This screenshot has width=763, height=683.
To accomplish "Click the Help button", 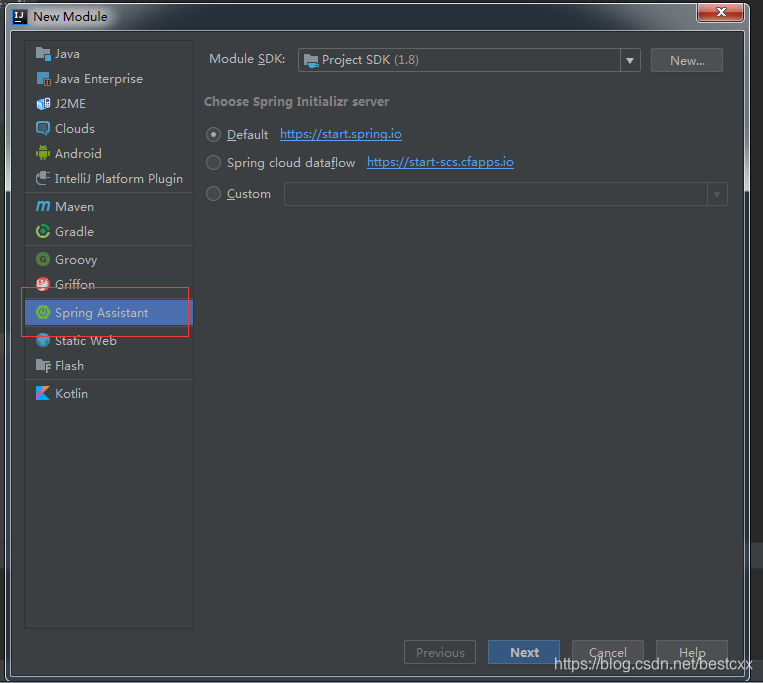I will 692,652.
